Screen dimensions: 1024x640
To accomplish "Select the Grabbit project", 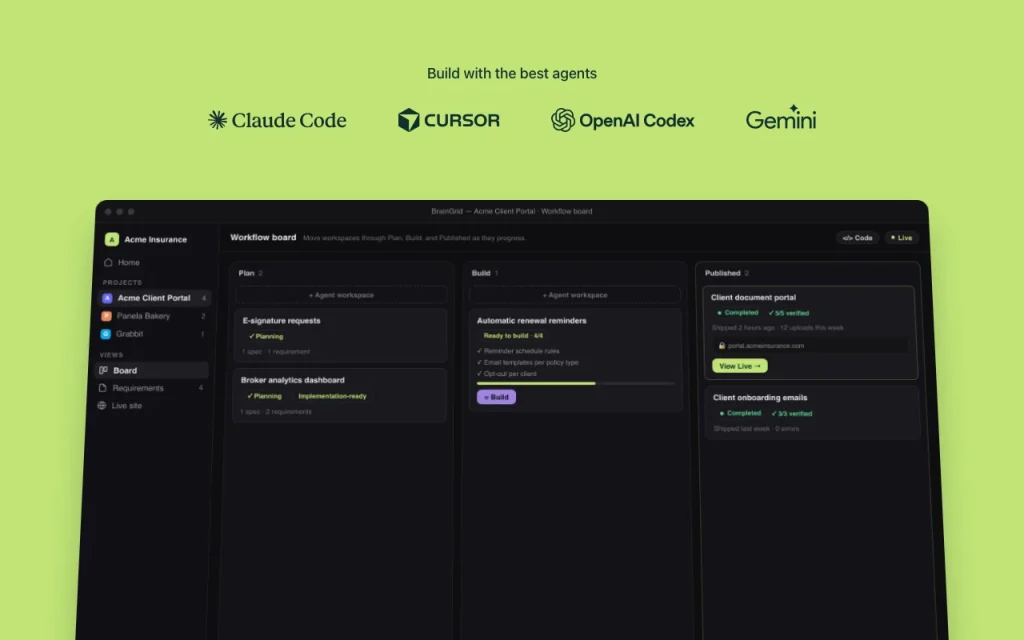I will 152,334.
